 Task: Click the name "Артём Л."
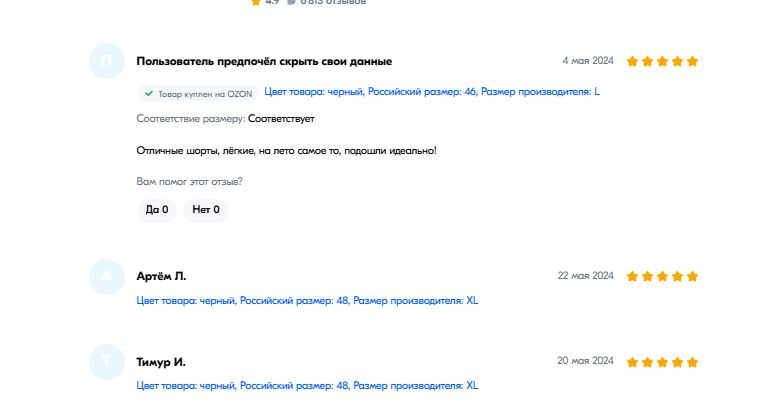pyautogui.click(x=161, y=276)
